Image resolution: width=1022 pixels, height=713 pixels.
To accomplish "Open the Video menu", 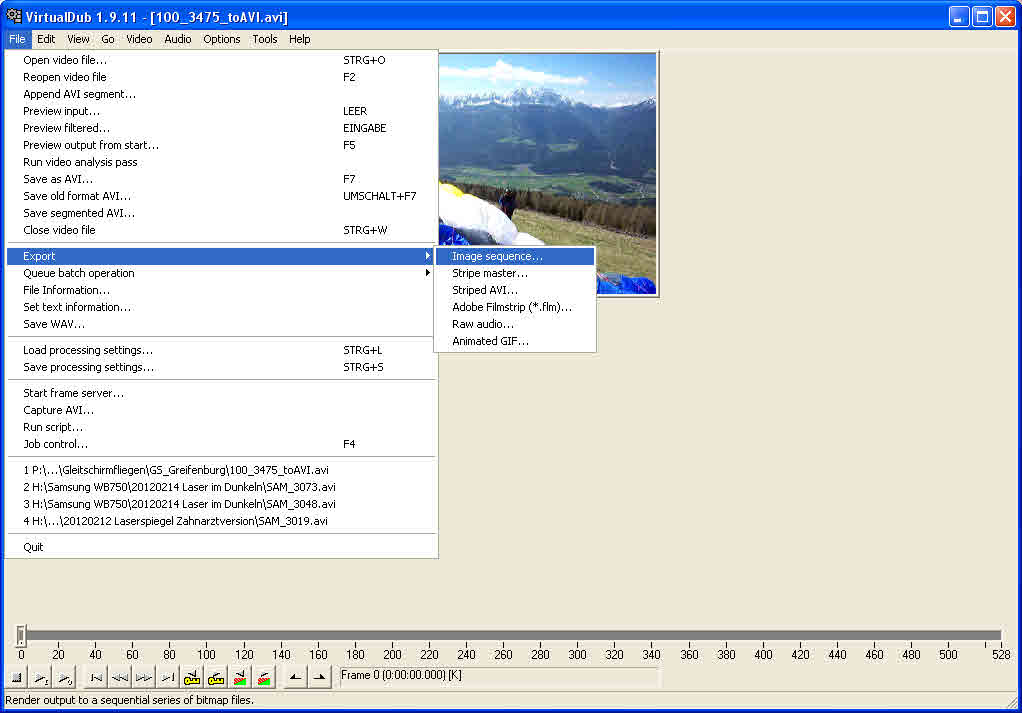I will coord(139,39).
